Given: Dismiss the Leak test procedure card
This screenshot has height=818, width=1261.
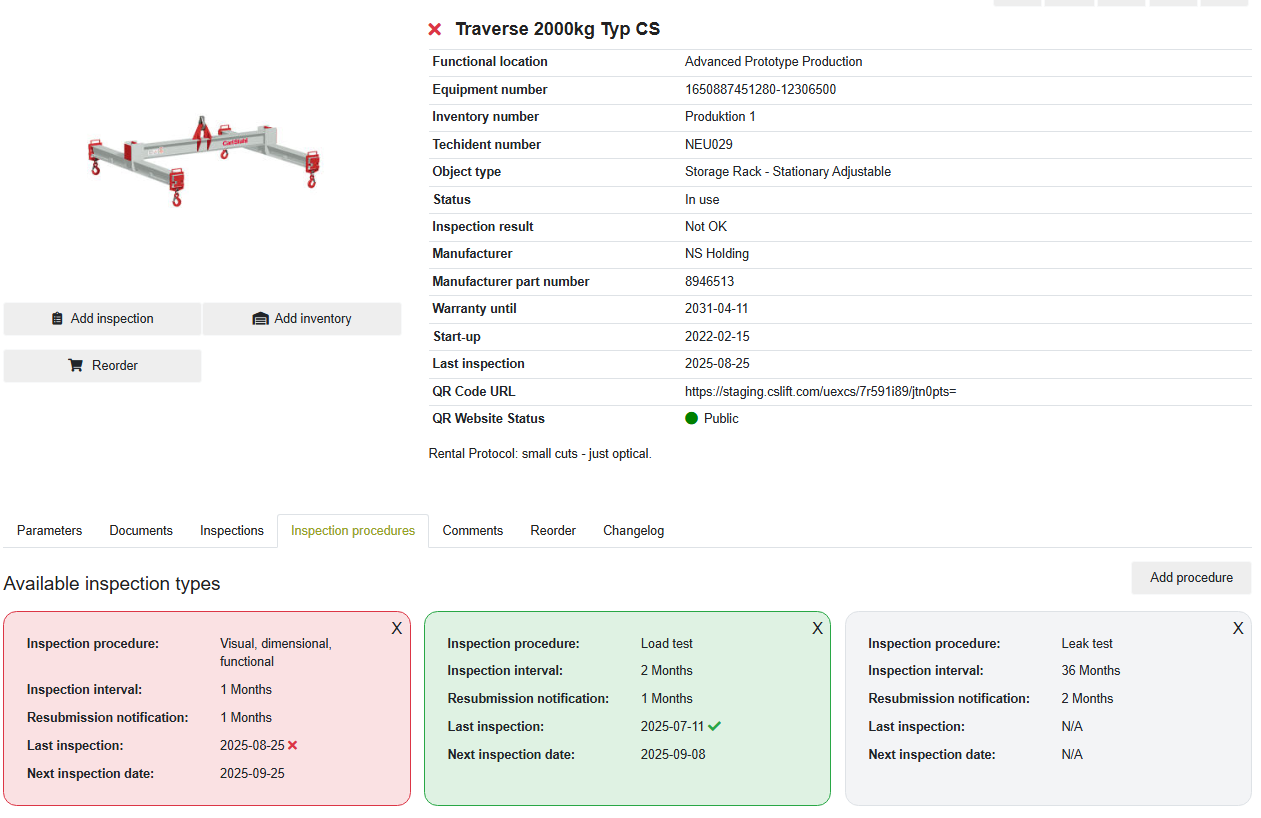Looking at the screenshot, I should (1238, 629).
